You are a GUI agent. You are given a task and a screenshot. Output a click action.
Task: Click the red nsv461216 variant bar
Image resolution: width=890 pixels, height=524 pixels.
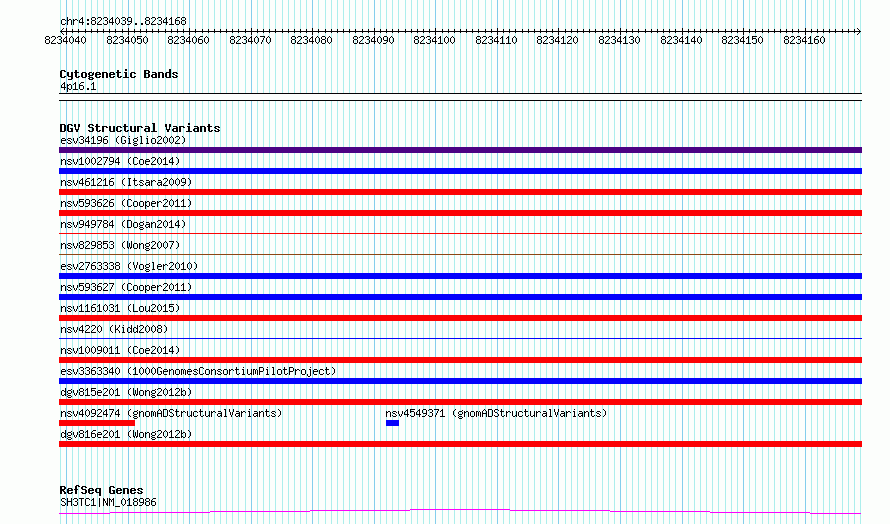pyautogui.click(x=460, y=192)
